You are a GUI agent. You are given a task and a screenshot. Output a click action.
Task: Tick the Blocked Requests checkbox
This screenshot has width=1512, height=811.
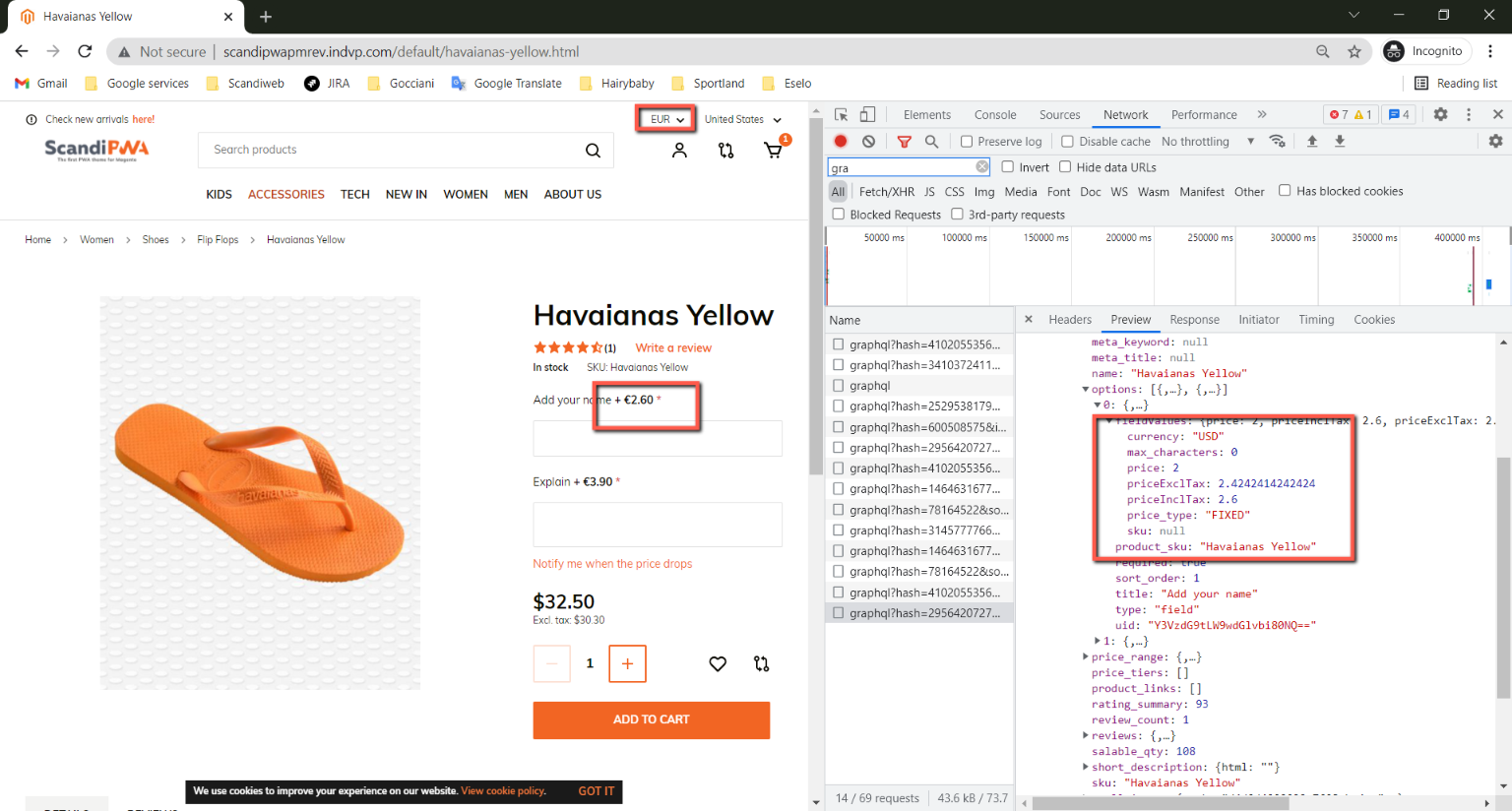[x=839, y=215]
